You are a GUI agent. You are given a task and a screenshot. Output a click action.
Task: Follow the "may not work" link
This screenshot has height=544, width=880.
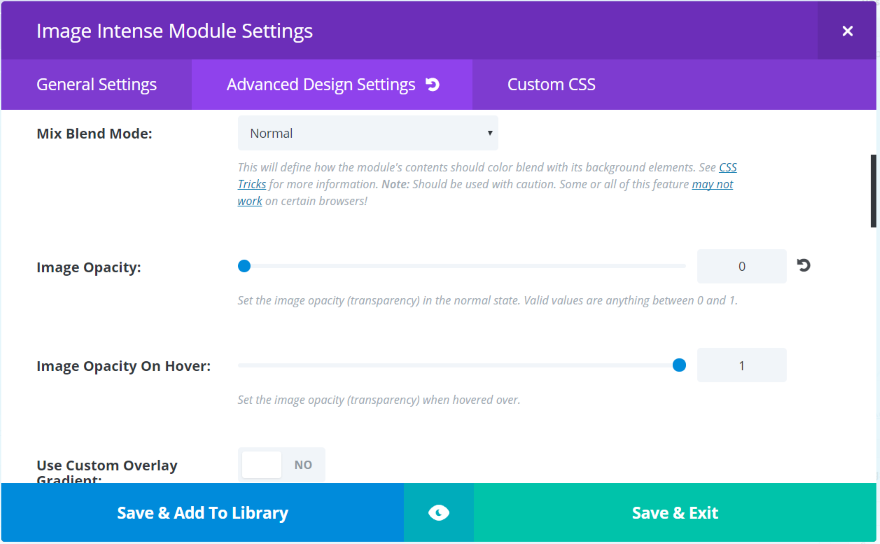pos(712,185)
